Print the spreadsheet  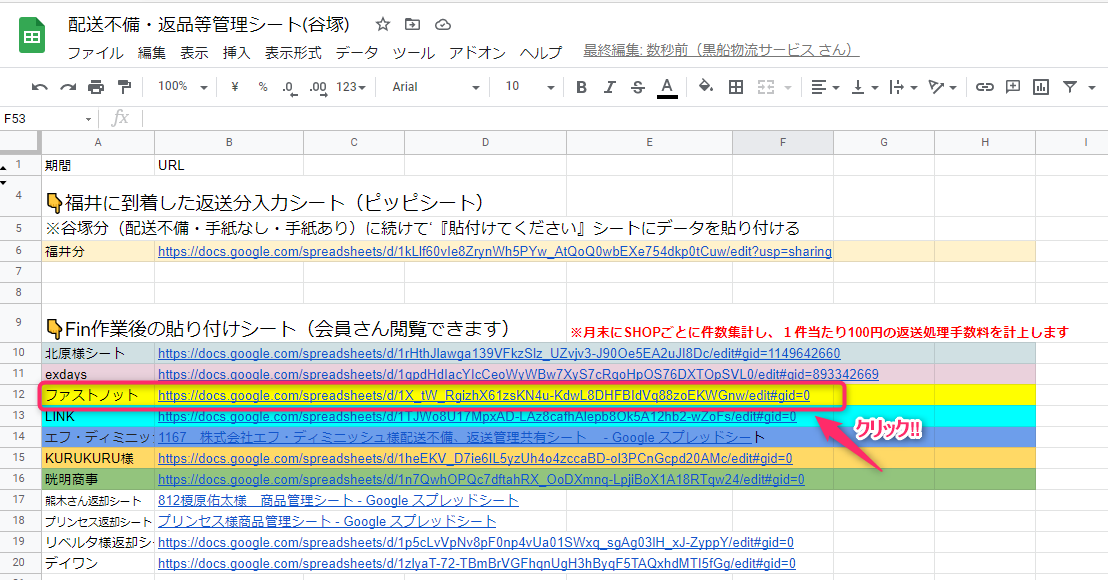tap(96, 87)
